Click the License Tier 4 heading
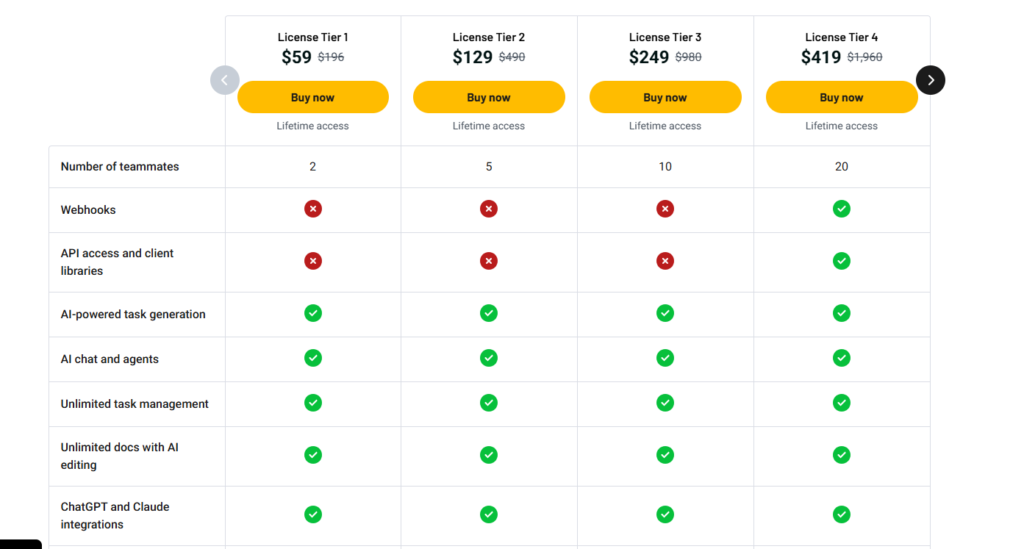1024x549 pixels. coord(841,37)
